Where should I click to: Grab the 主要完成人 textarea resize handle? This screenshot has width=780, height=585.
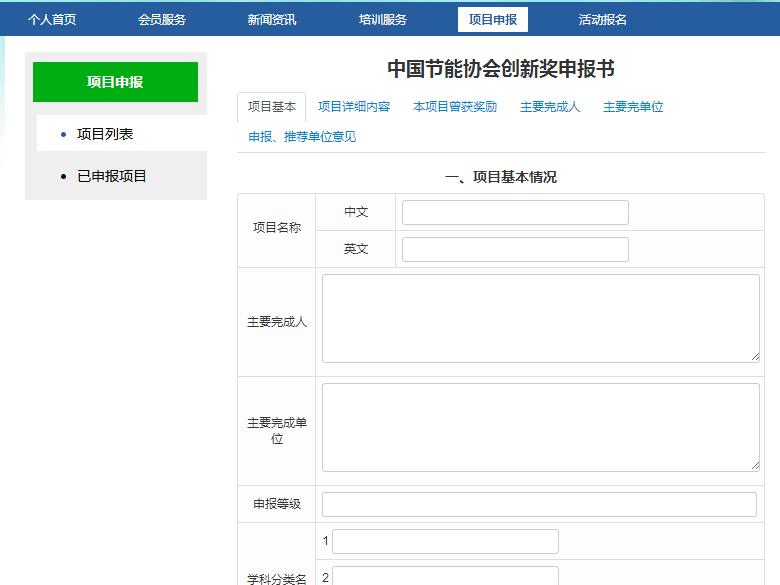click(x=755, y=357)
